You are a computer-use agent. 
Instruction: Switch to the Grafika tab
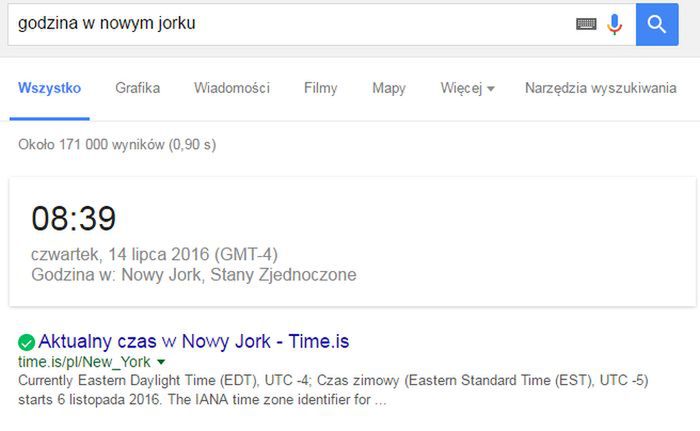click(x=137, y=88)
